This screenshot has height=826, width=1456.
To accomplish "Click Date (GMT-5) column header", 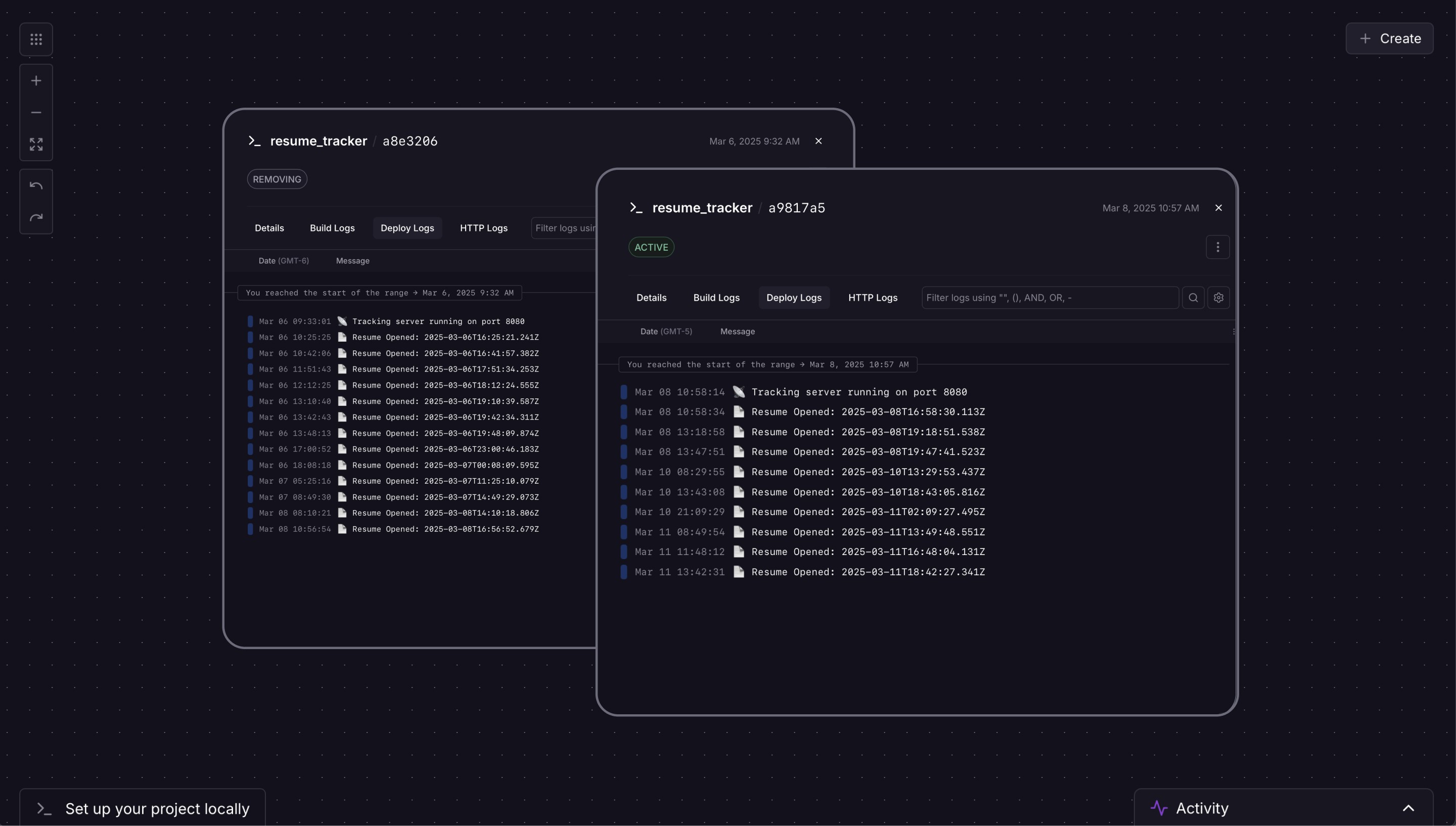I will pyautogui.click(x=666, y=331).
